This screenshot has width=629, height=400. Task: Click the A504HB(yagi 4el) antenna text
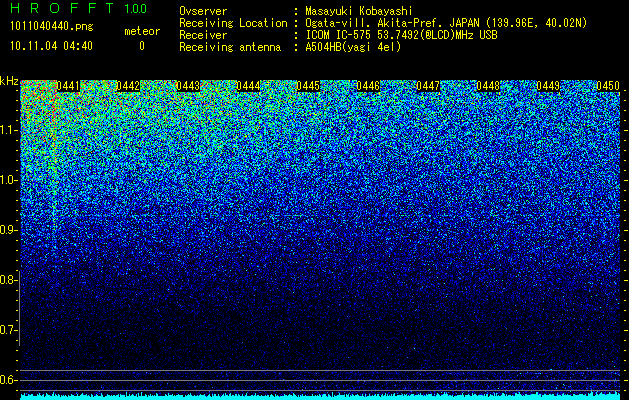[x=353, y=47]
